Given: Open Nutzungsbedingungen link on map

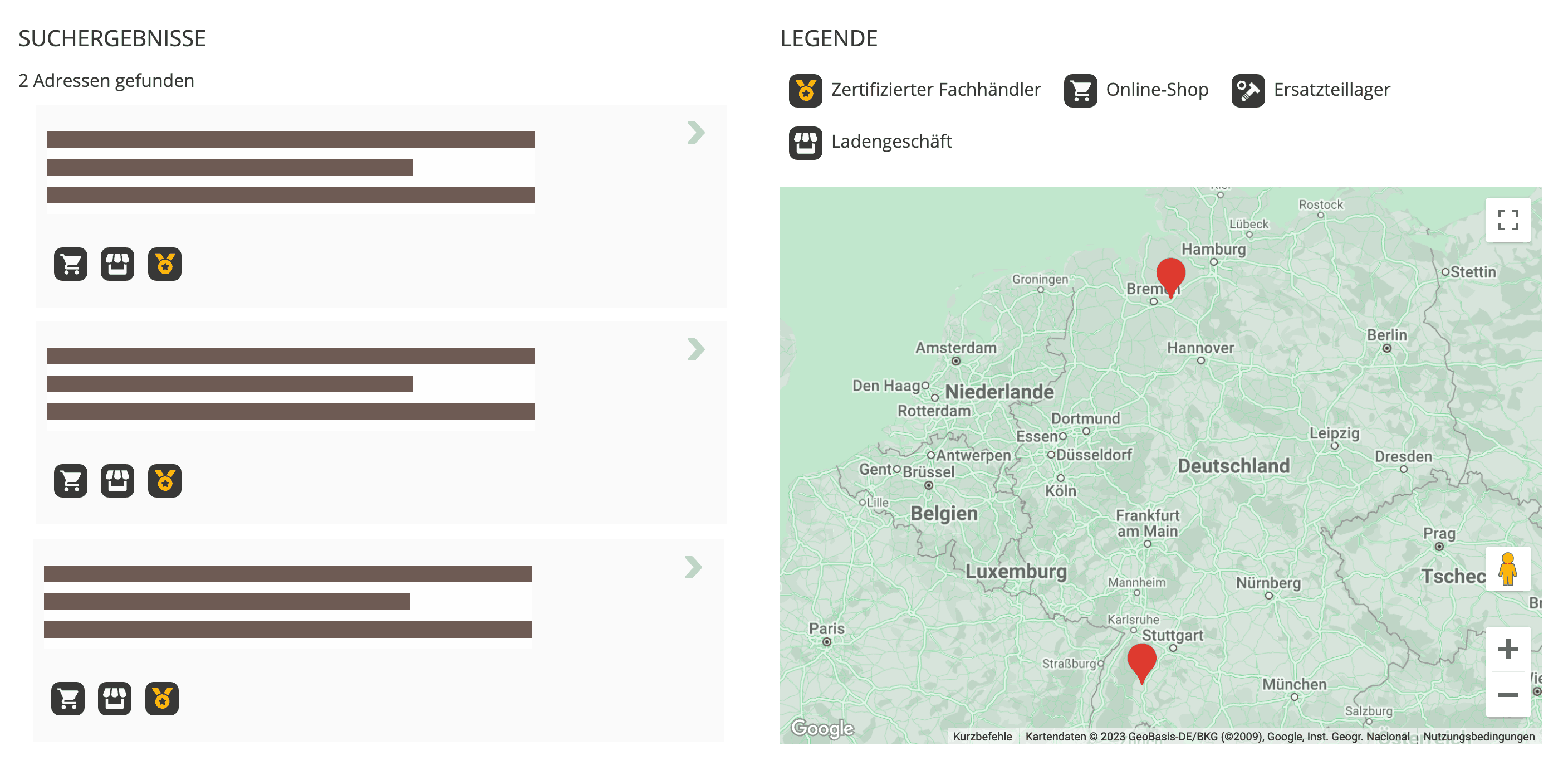Looking at the screenshot, I should (1478, 737).
